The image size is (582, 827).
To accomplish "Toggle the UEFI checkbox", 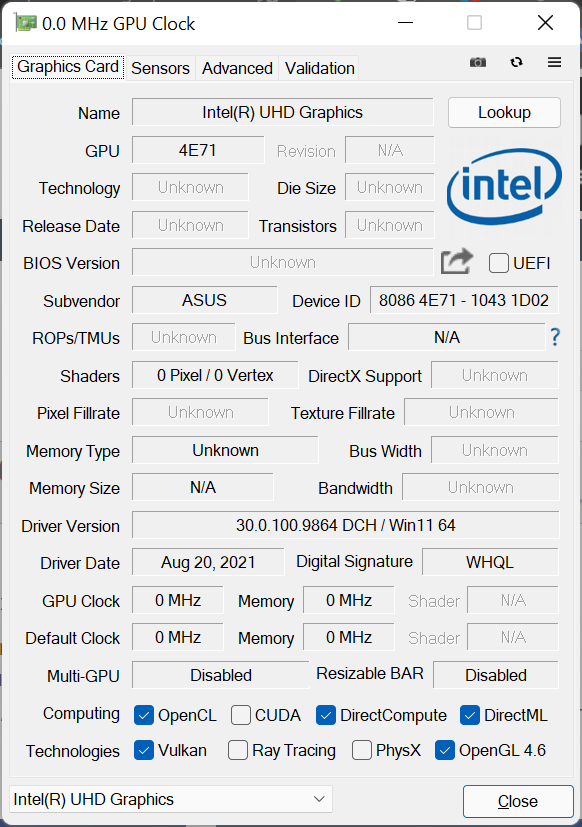I will click(499, 263).
